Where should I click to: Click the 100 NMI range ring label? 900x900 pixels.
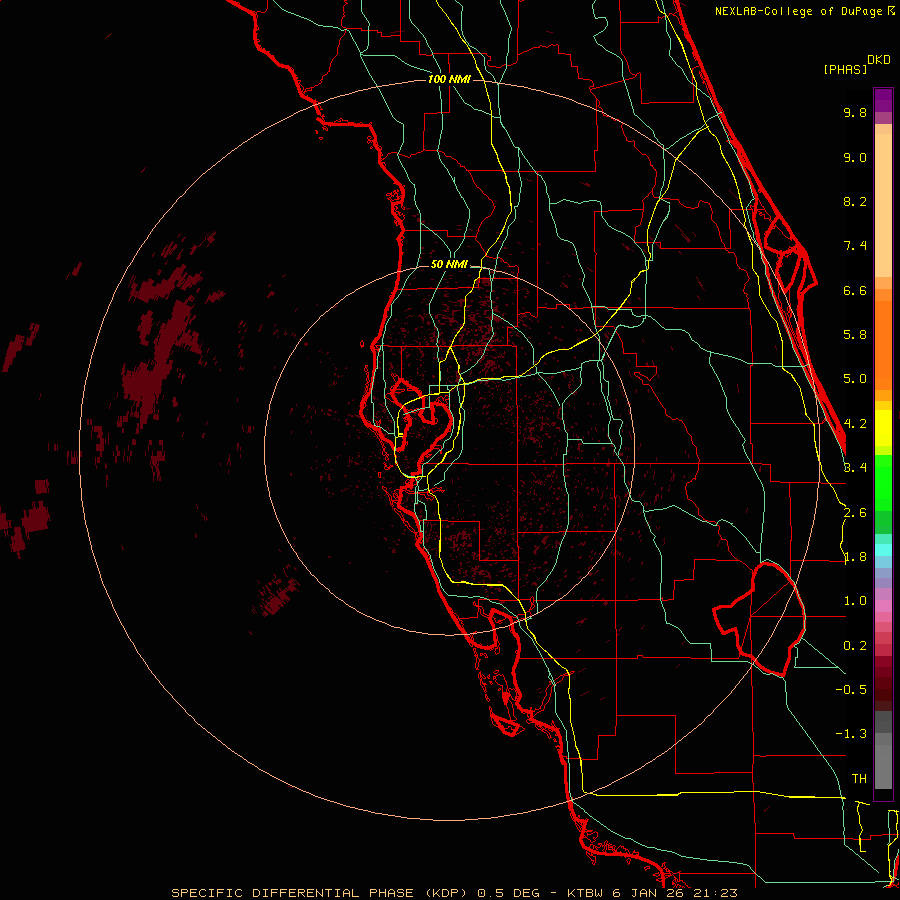click(x=449, y=79)
